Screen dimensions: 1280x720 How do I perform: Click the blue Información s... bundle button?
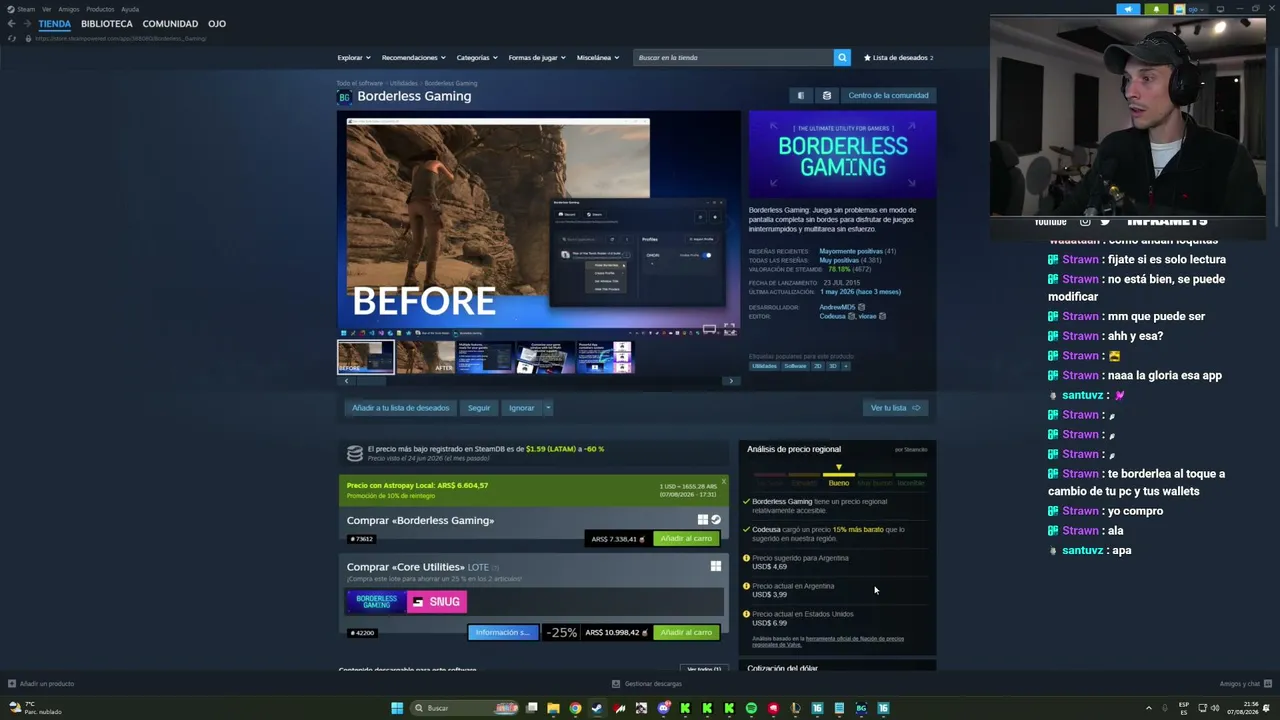(503, 633)
